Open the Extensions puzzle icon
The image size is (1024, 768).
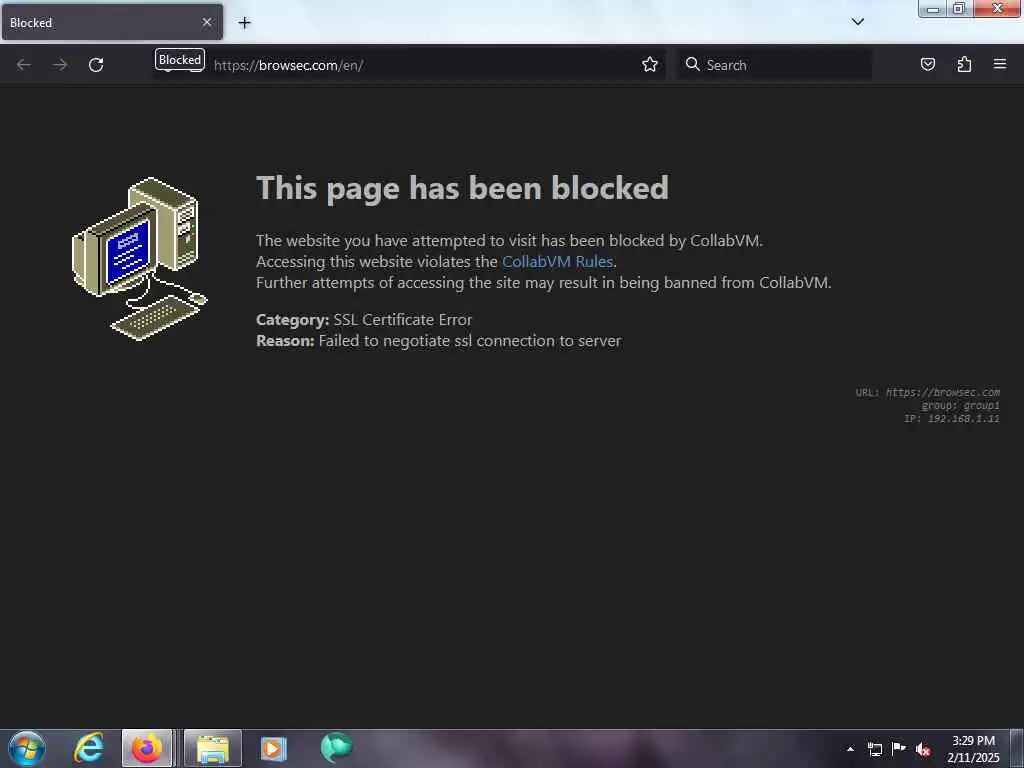(964, 64)
